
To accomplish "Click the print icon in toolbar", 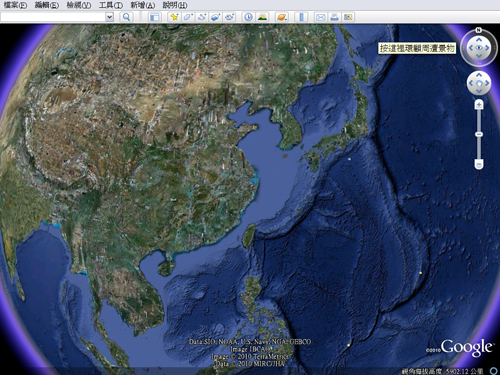I will tap(334, 17).
